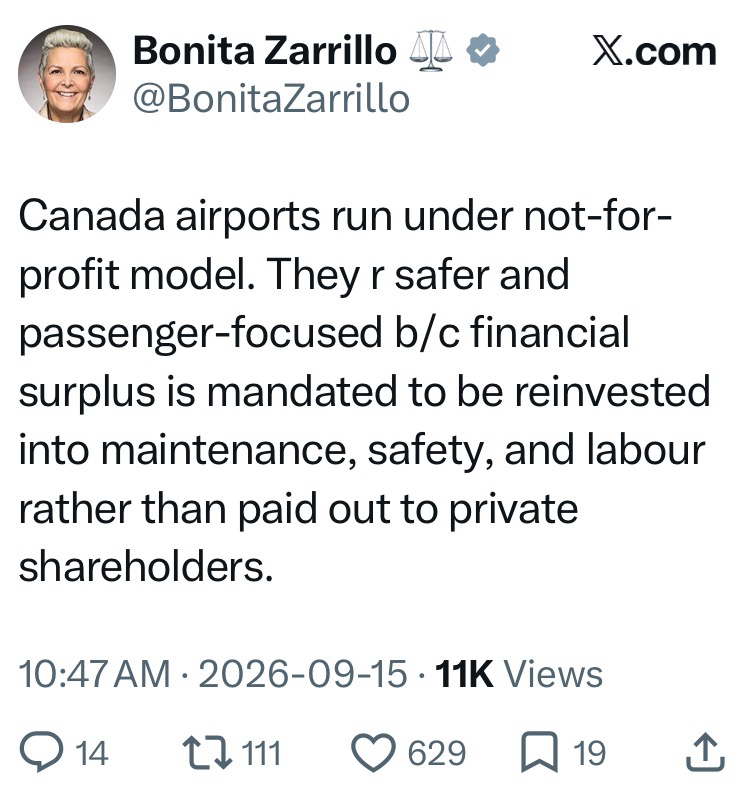Click the 14 replies count
Screen dimensions: 750x803
pos(92,753)
